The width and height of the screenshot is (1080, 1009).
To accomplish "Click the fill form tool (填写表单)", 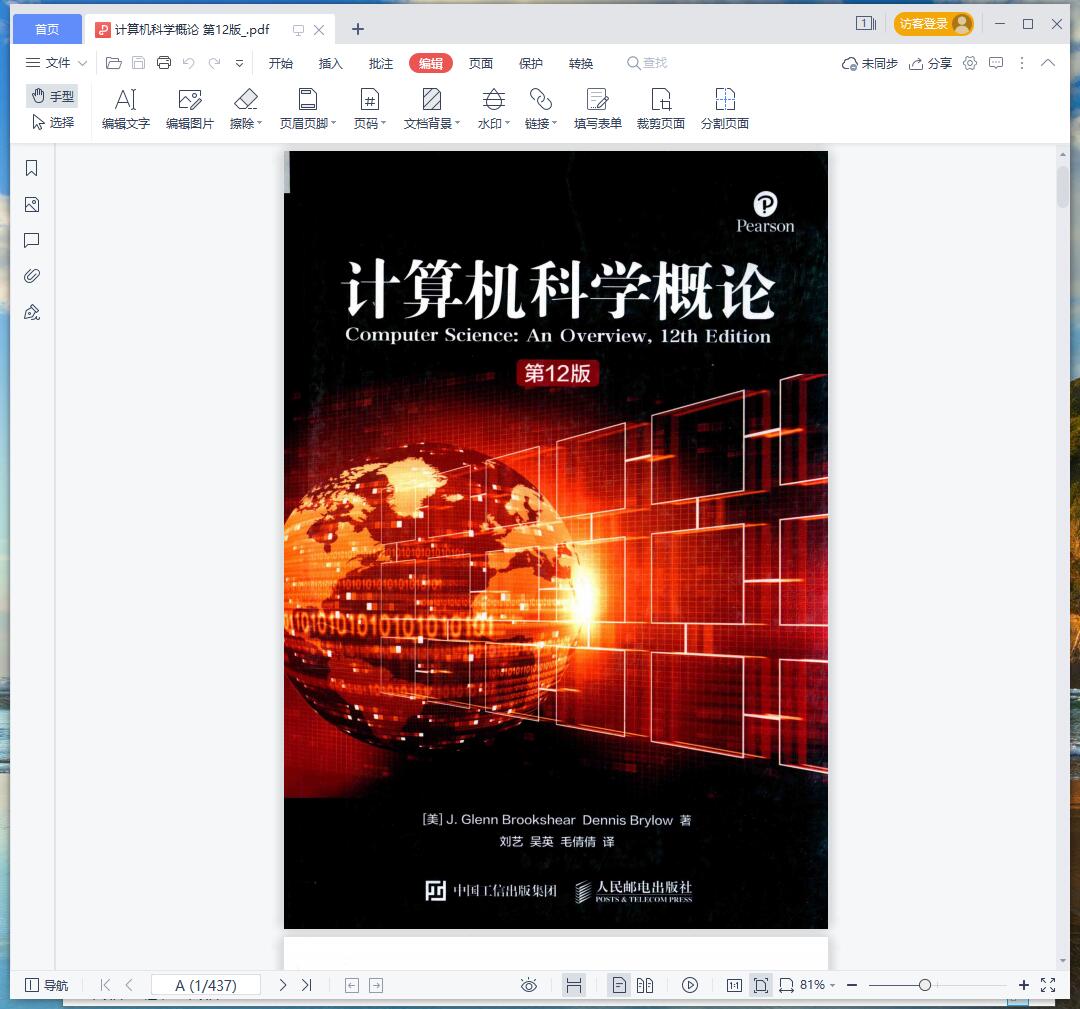I will point(598,109).
